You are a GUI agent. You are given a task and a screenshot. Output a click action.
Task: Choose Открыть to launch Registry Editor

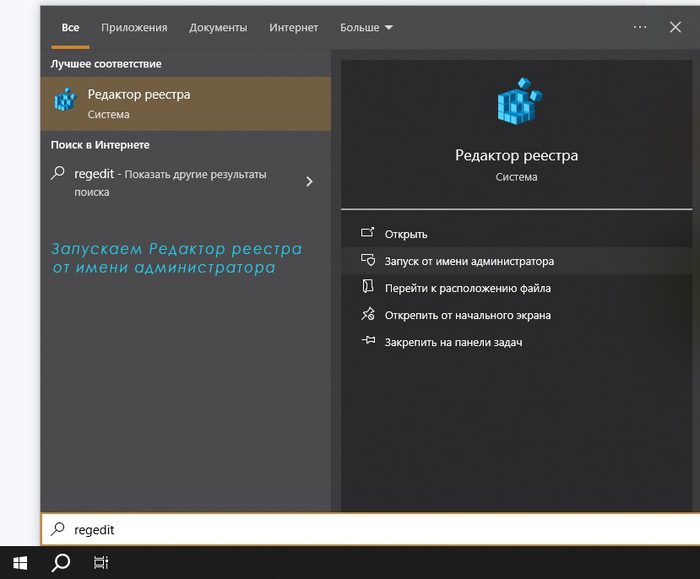coord(406,234)
